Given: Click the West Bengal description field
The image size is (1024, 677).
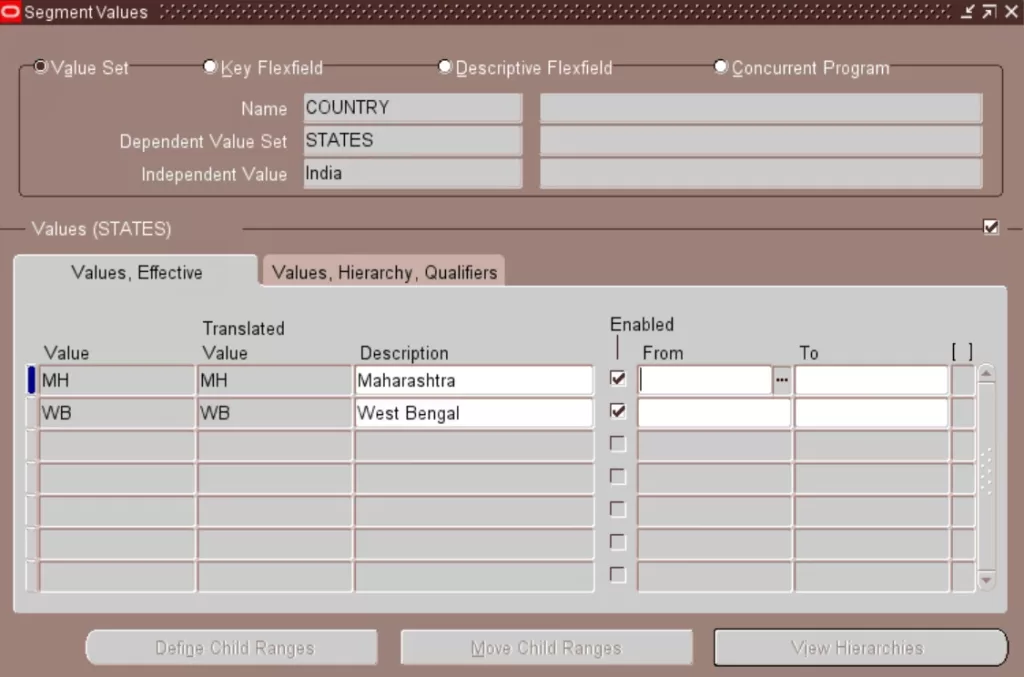Looking at the screenshot, I should click(473, 413).
